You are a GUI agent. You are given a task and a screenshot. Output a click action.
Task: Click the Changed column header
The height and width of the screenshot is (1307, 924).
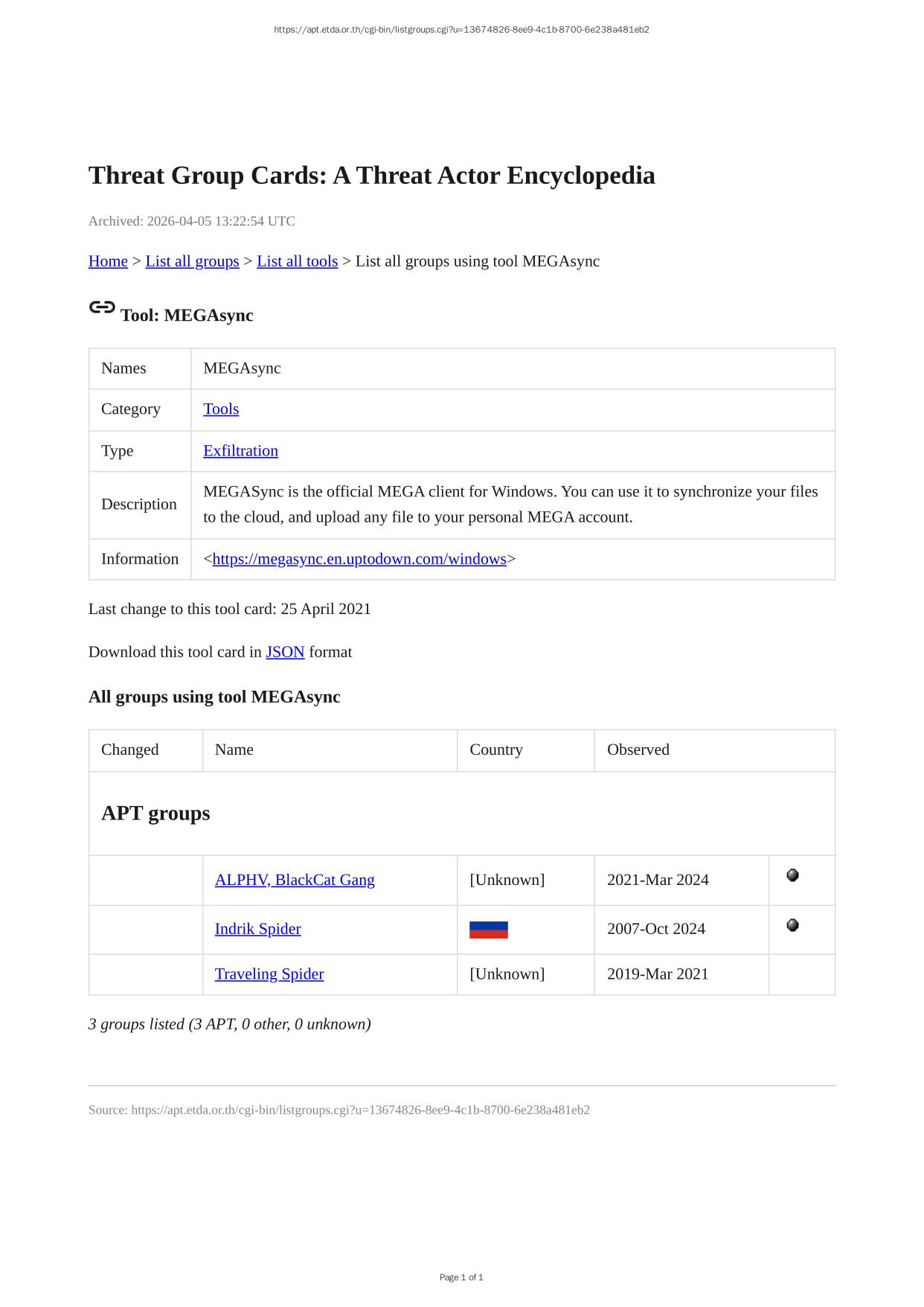coord(130,750)
